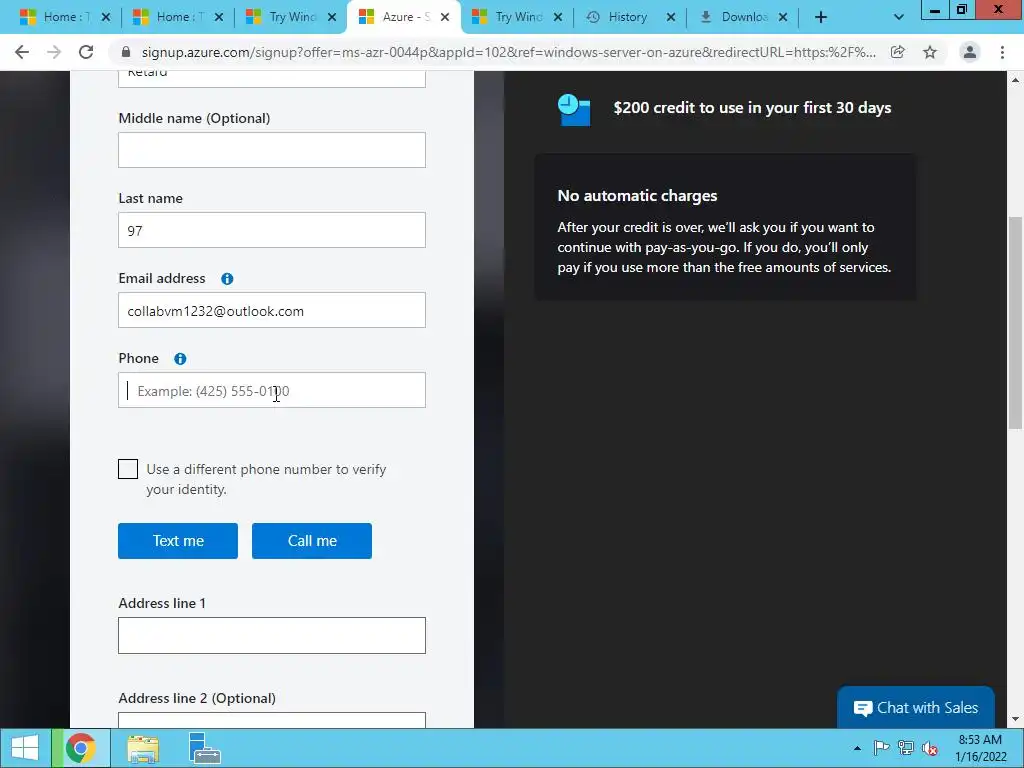
Task: Open Server Manager from taskbar
Action: tap(204, 748)
